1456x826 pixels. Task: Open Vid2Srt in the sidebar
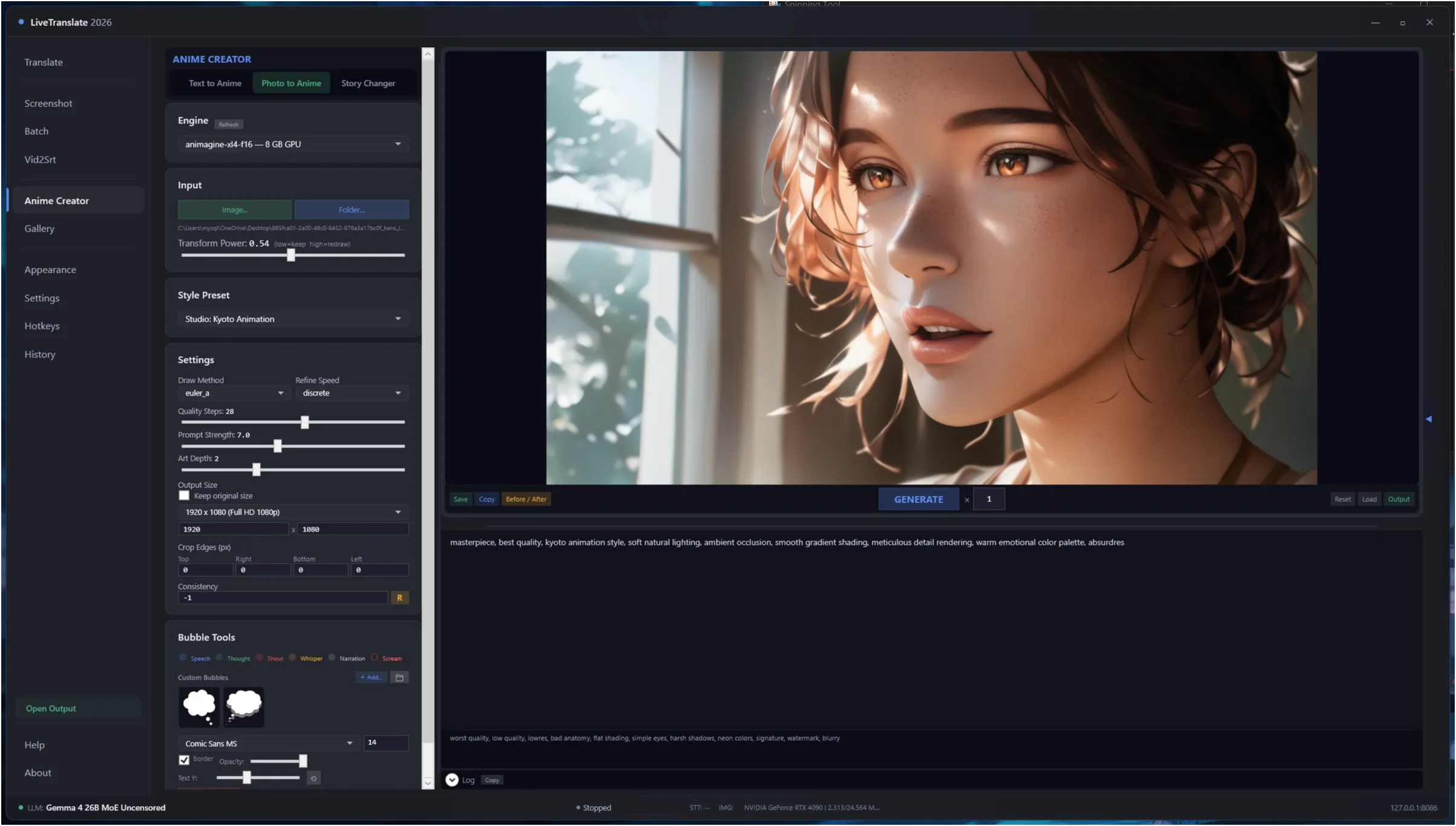(40, 160)
